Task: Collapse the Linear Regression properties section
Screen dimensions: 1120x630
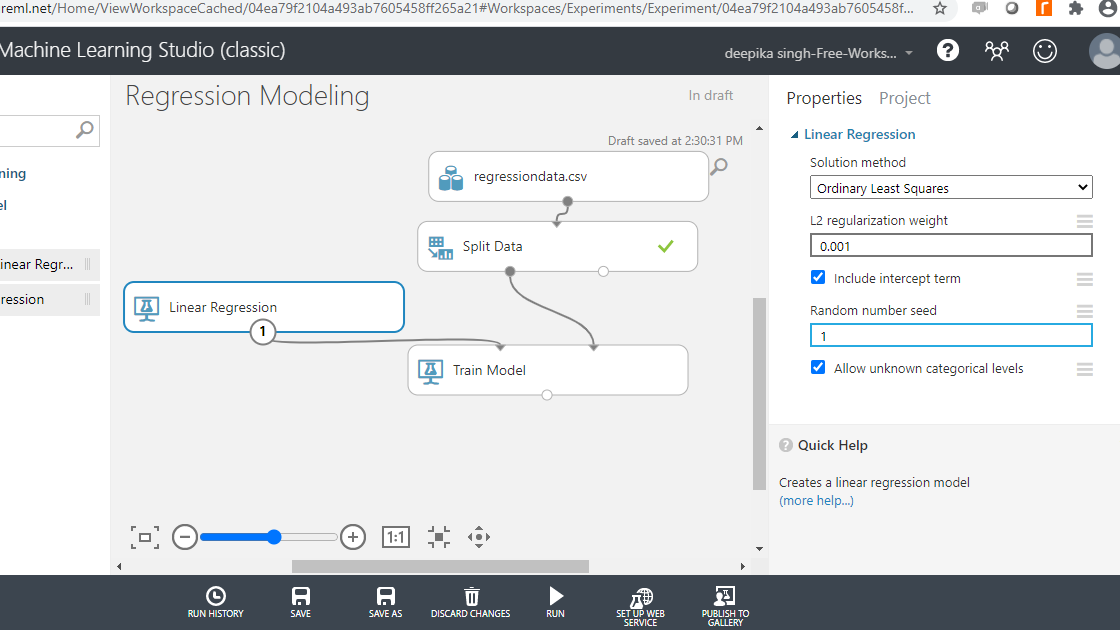Action: coord(794,134)
